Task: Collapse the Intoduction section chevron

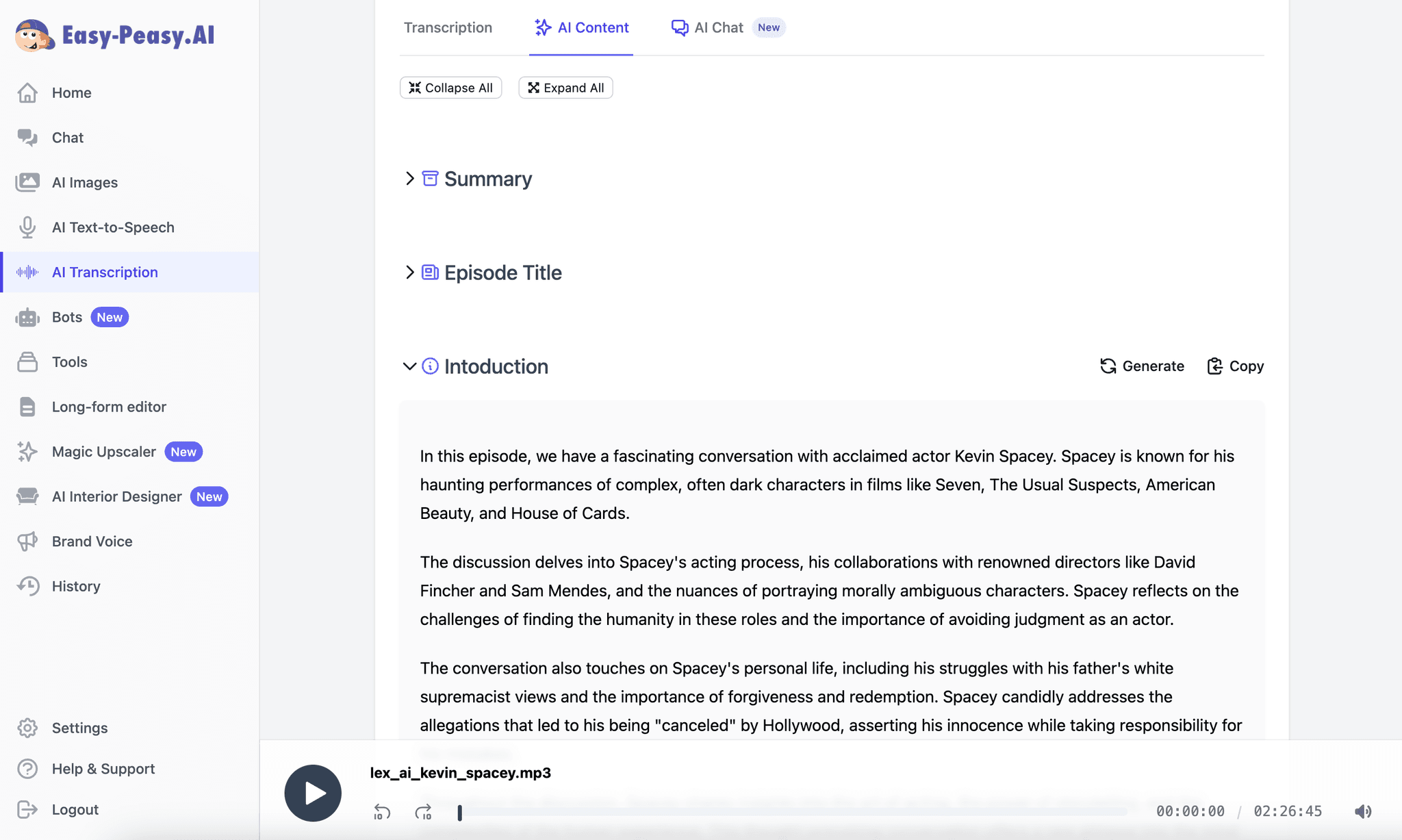Action: (x=409, y=366)
